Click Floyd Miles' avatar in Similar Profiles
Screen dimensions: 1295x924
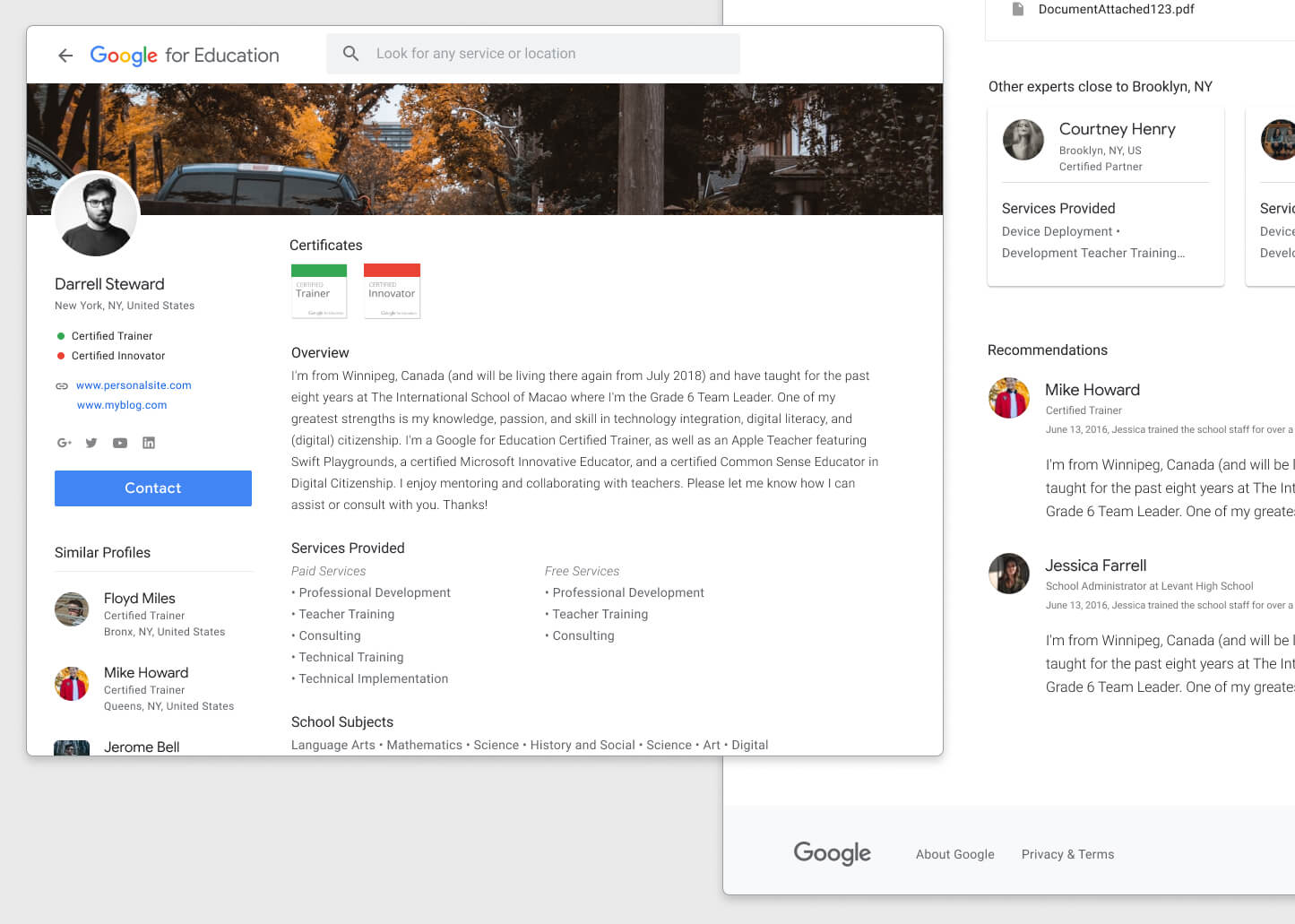(x=72, y=609)
